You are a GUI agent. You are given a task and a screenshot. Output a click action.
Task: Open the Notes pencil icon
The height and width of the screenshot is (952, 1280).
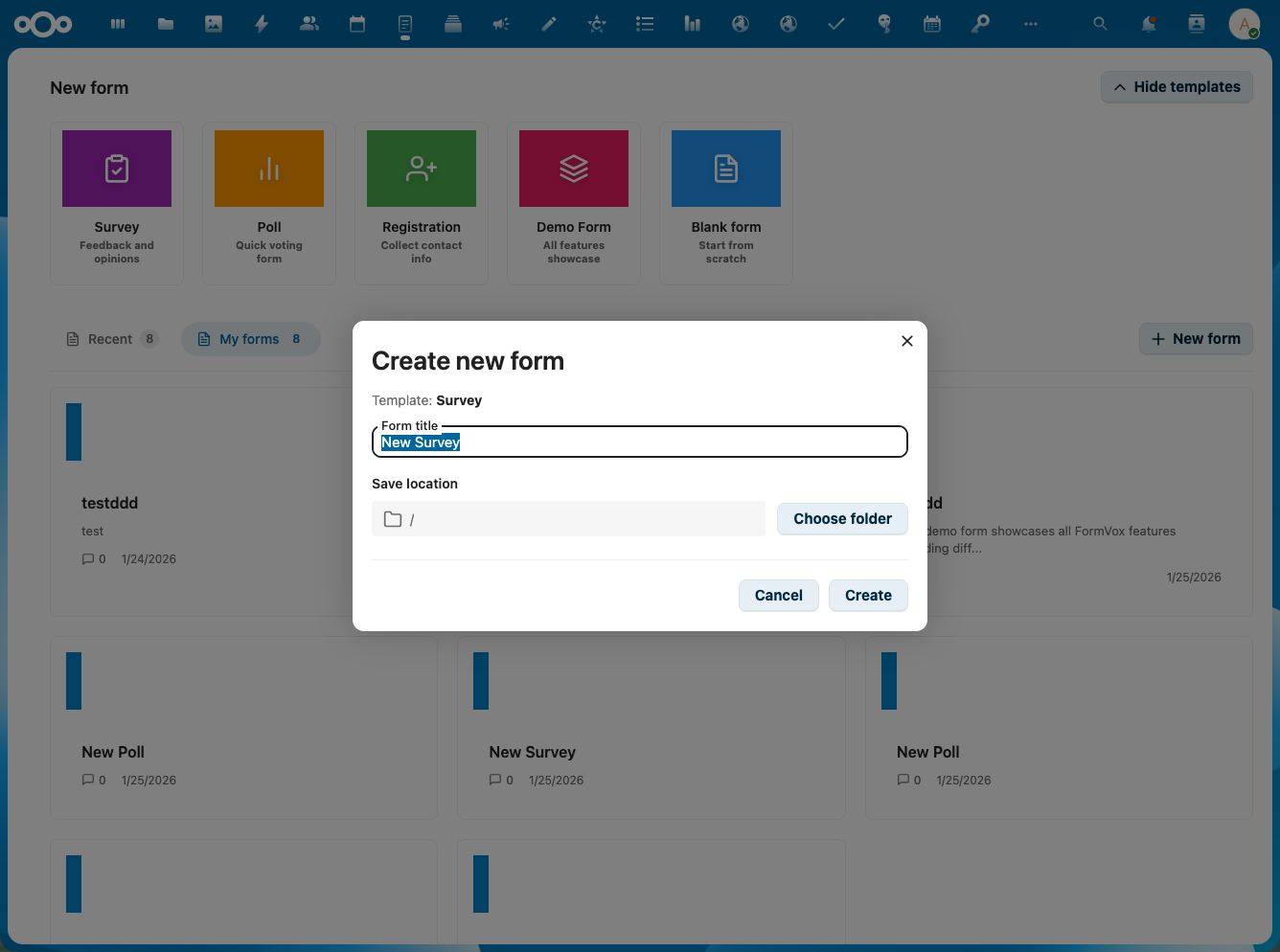[x=548, y=24]
